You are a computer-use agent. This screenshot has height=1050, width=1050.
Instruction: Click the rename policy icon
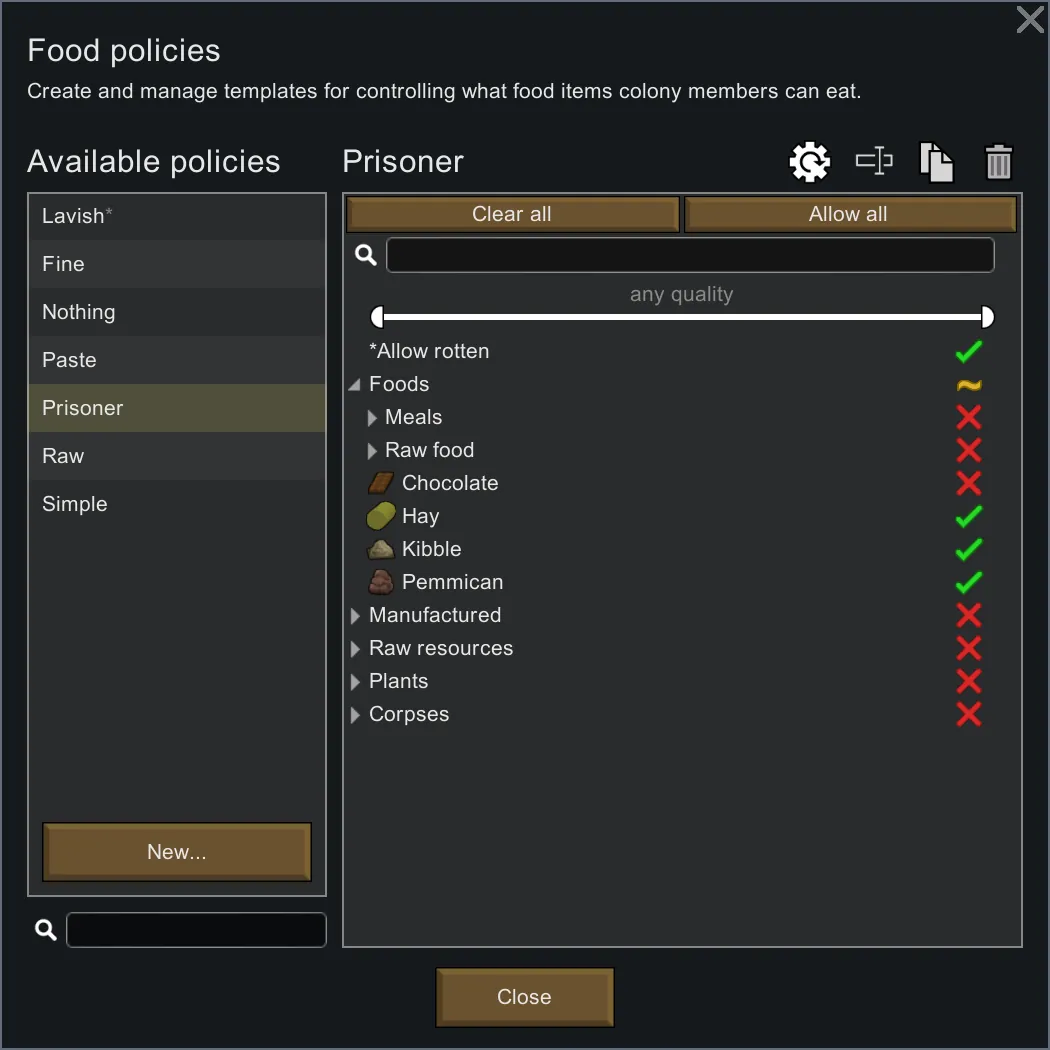tap(874, 162)
